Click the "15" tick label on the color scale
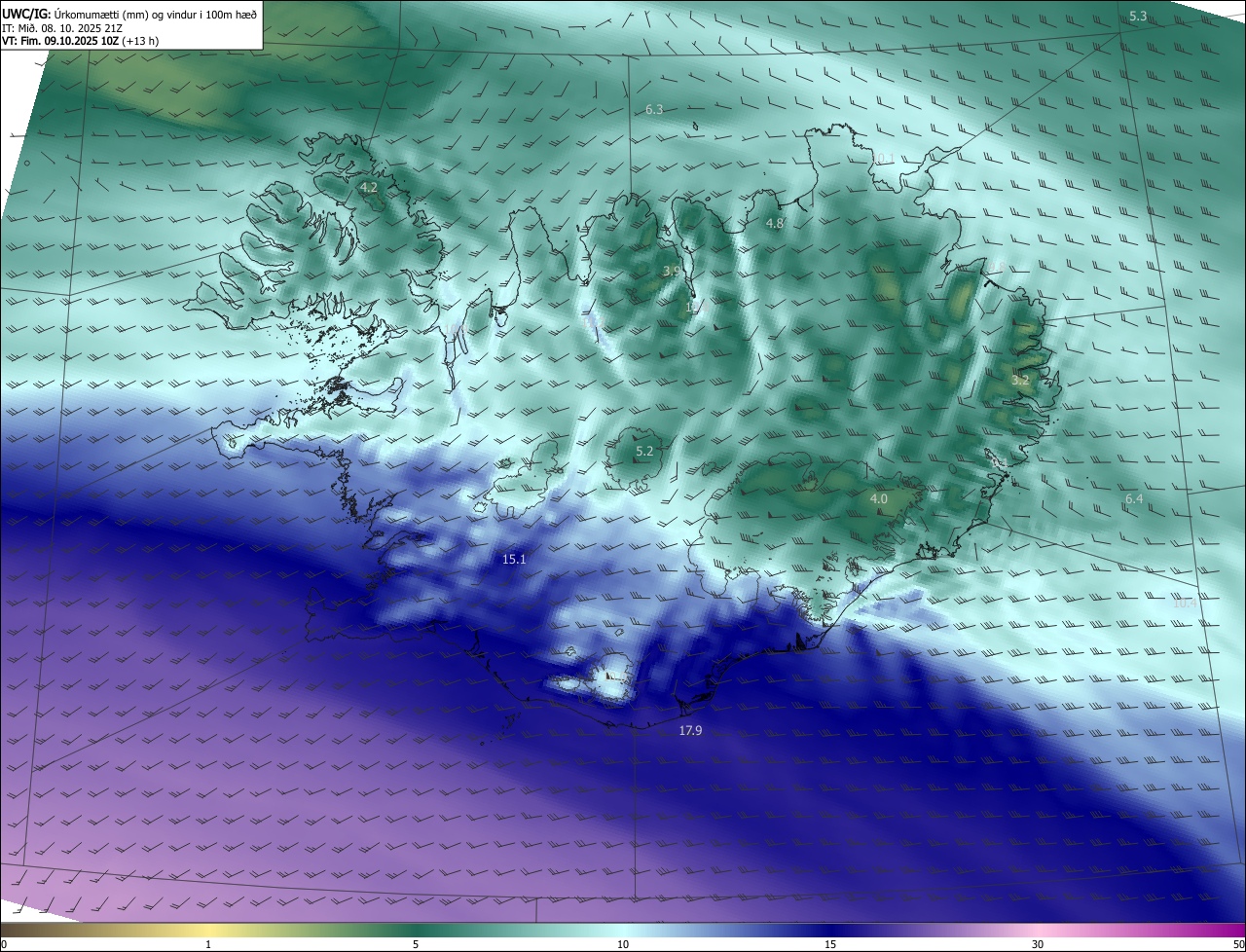This screenshot has width=1246, height=952. pyautogui.click(x=830, y=944)
